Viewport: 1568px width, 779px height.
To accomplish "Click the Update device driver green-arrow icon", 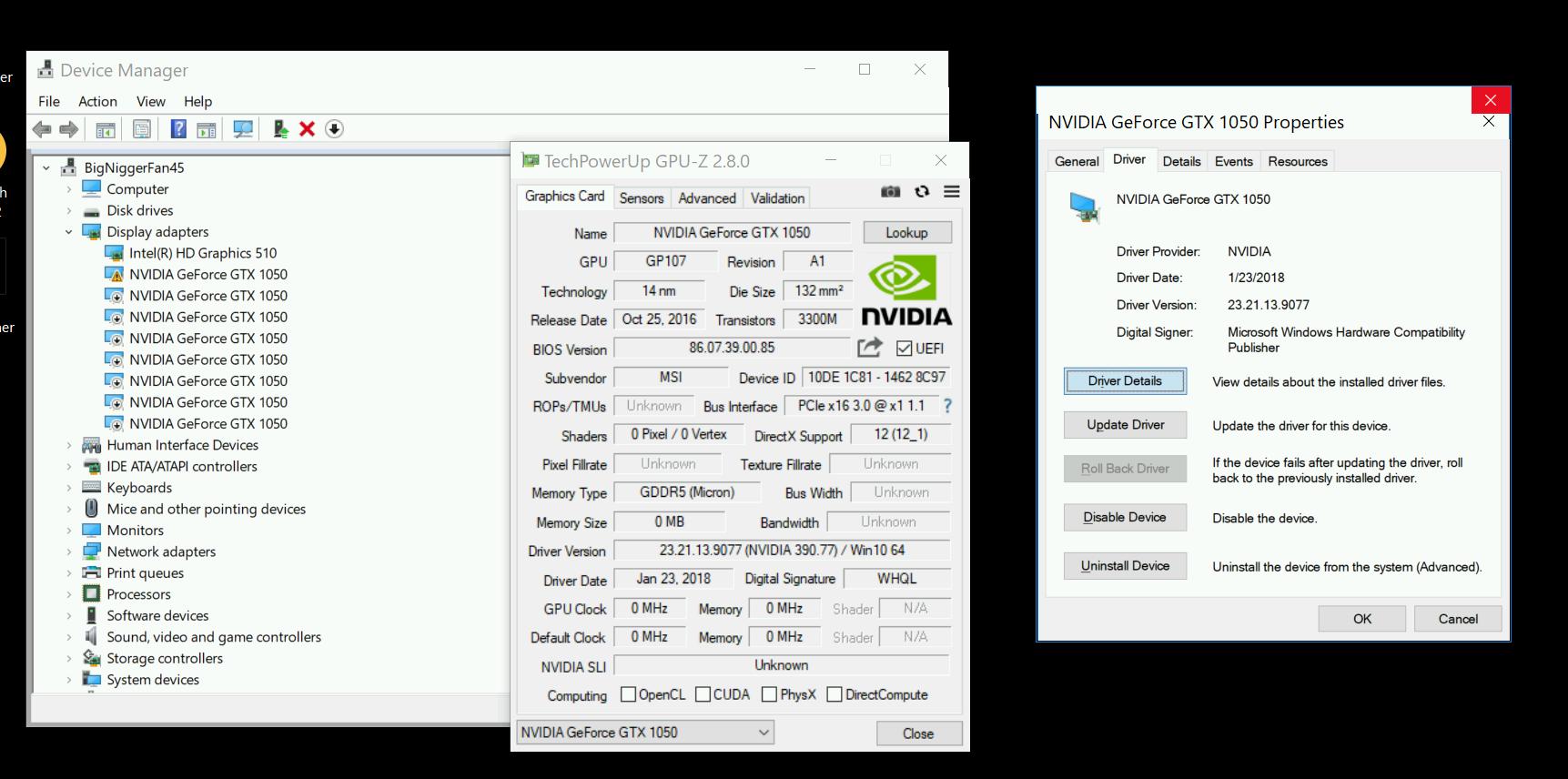I will [x=280, y=129].
